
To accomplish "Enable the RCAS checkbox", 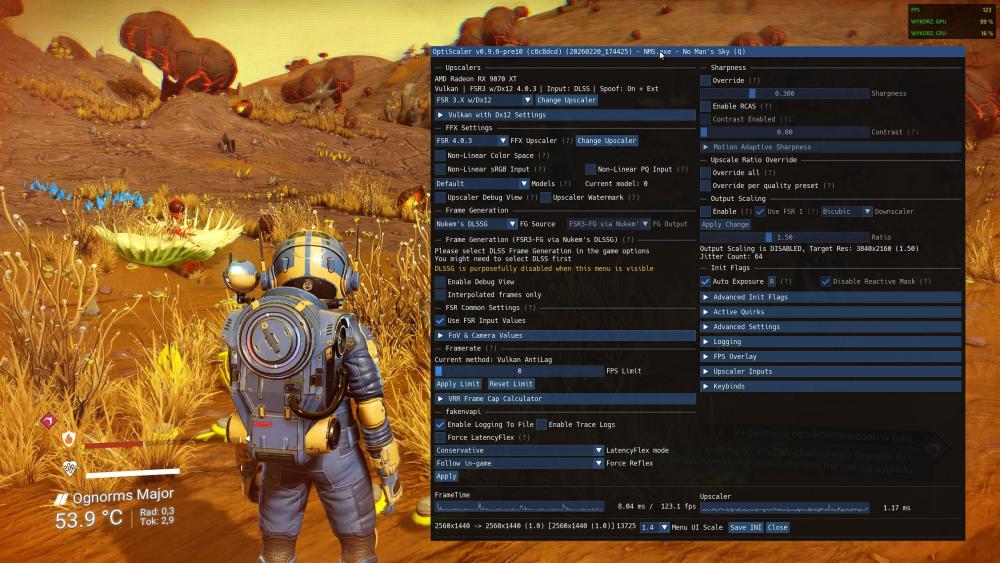I will pos(705,106).
